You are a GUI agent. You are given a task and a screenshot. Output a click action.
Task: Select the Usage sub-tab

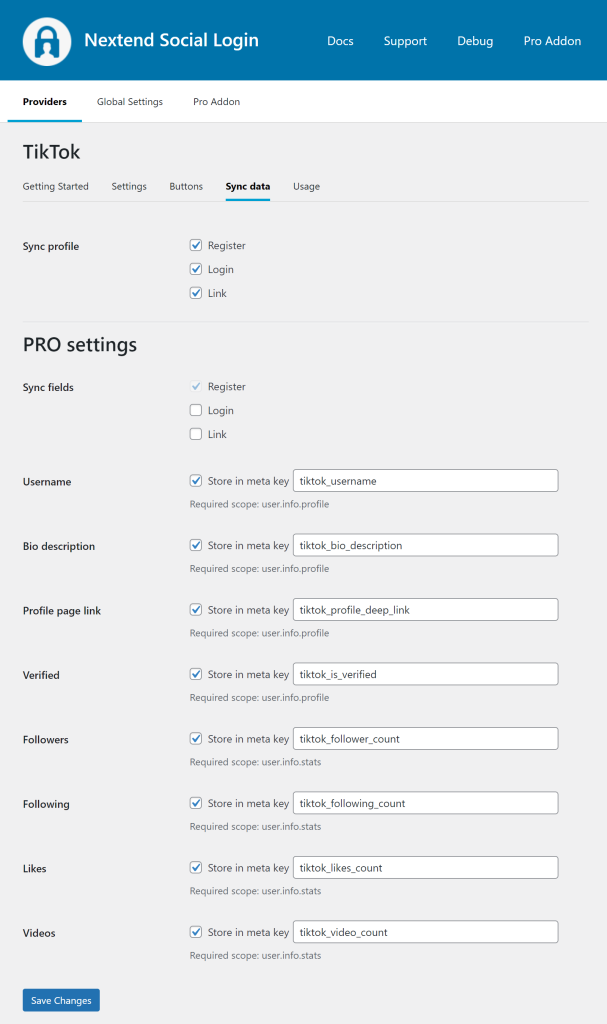[x=306, y=186]
